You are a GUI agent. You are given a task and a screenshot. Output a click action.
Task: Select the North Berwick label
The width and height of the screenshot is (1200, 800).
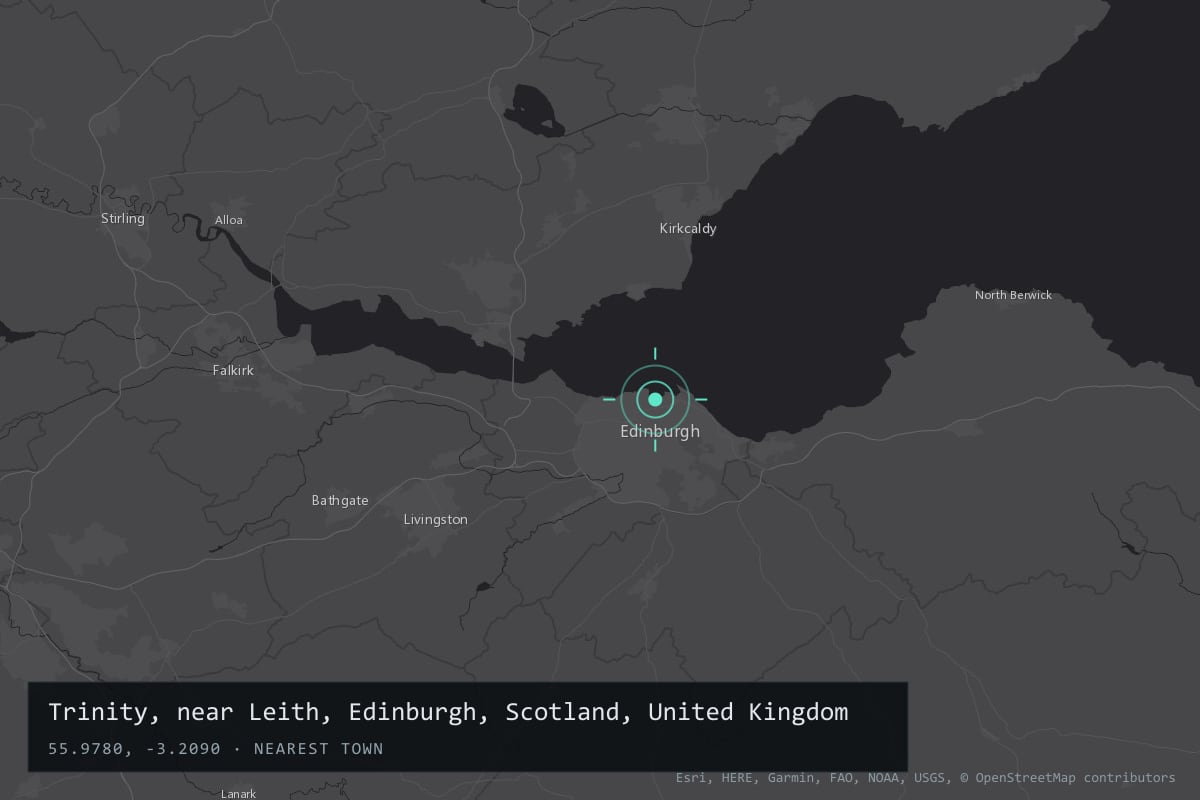click(x=1014, y=295)
